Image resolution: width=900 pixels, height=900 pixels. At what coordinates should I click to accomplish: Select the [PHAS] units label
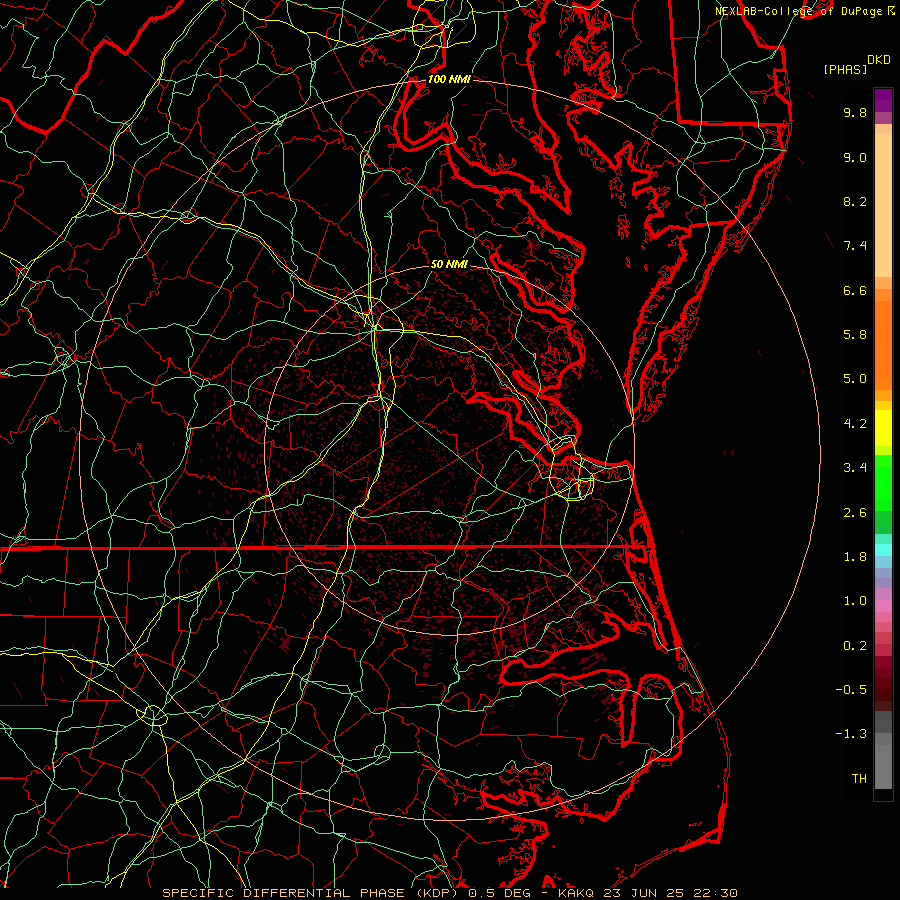coord(845,69)
